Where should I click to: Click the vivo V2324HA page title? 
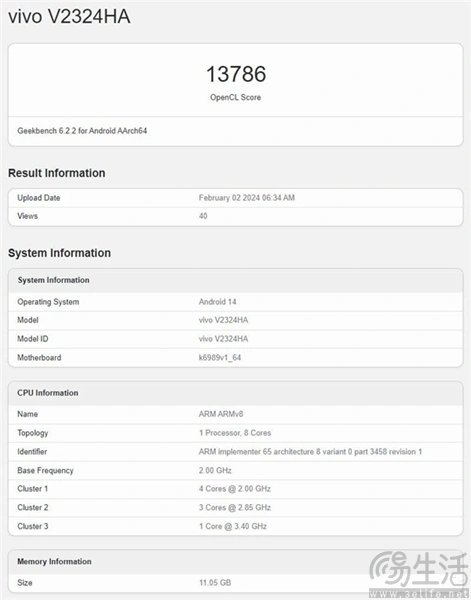click(x=69, y=17)
